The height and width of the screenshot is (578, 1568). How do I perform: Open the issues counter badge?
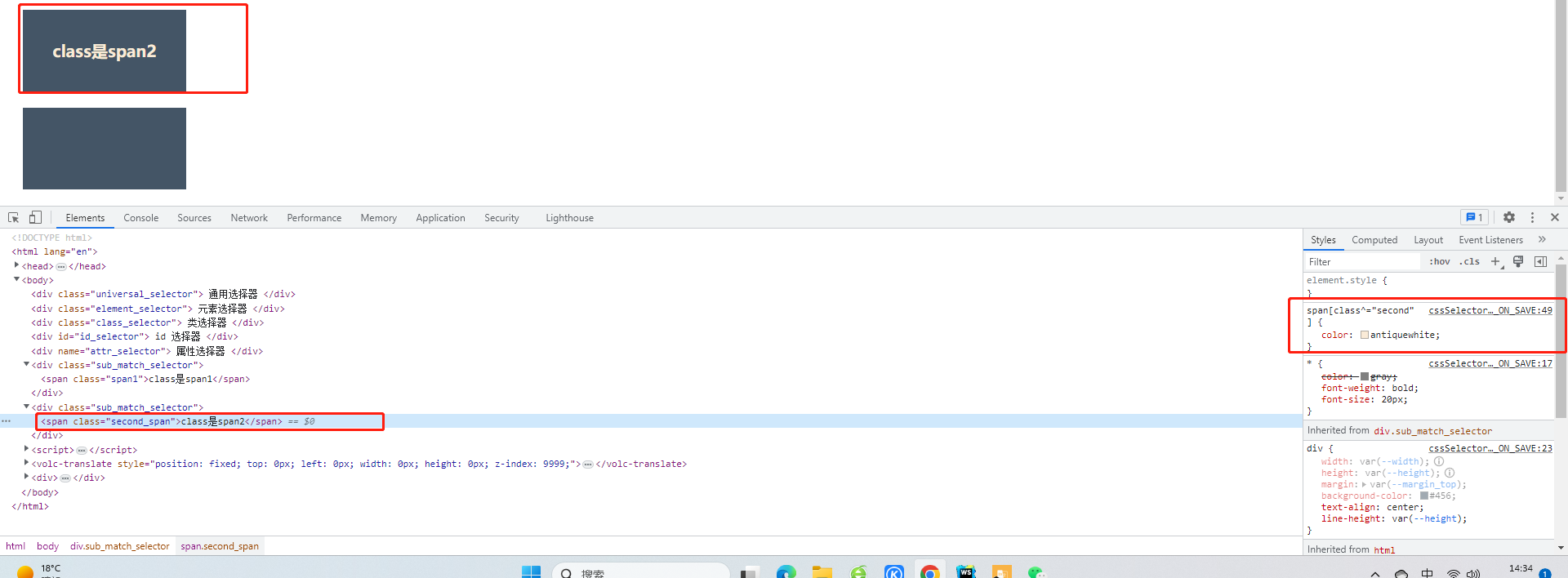tap(1474, 217)
